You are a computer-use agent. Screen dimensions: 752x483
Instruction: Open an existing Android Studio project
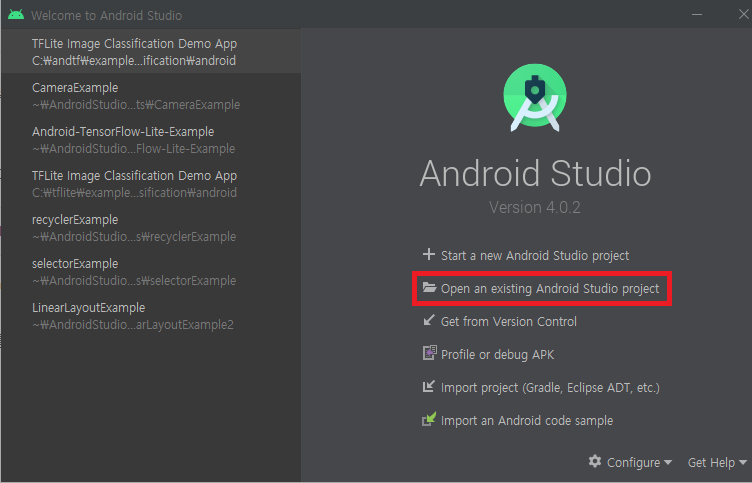tap(550, 289)
